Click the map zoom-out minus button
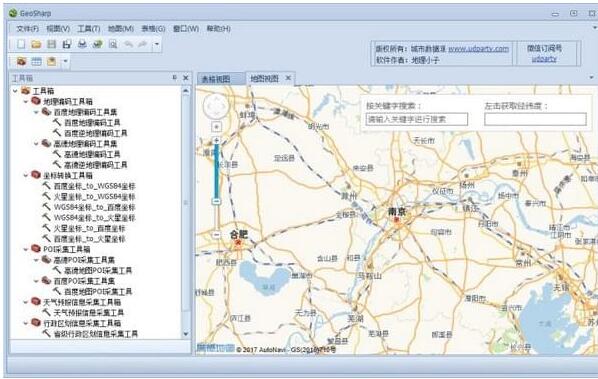The image size is (598, 379). pos(216,235)
